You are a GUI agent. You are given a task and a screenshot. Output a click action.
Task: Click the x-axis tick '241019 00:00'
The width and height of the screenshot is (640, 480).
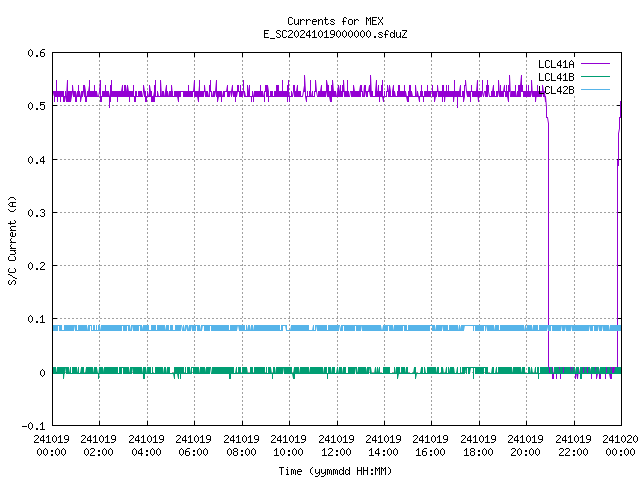pos(51,445)
